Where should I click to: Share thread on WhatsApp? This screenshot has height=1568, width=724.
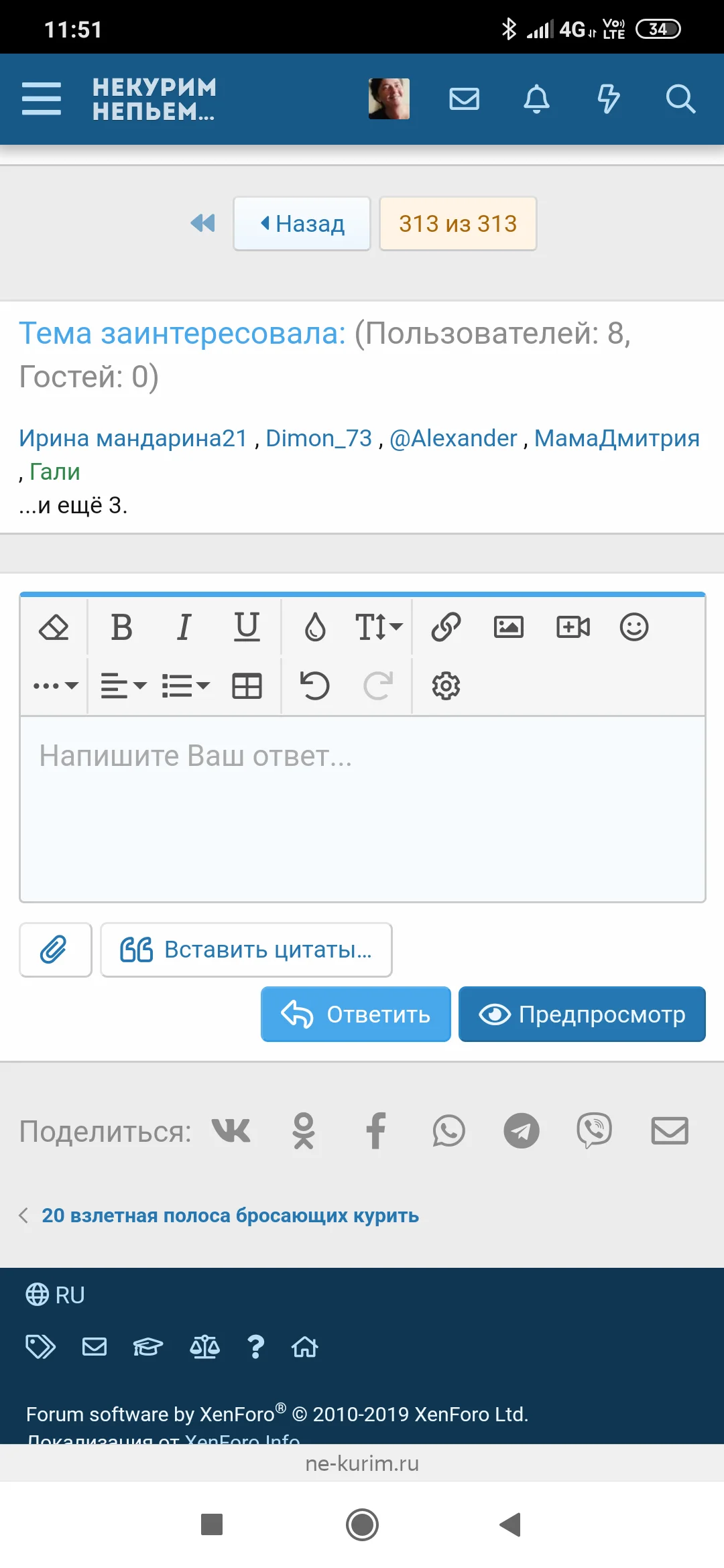[448, 1131]
